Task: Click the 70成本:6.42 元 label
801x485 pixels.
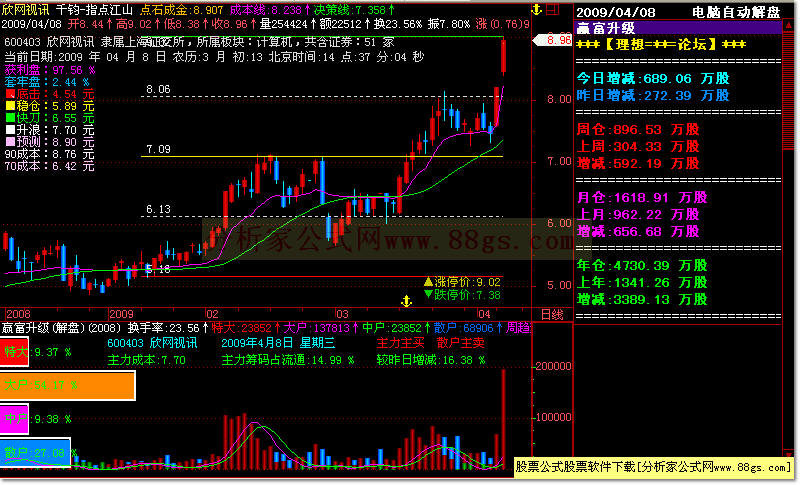Action: 50,166
